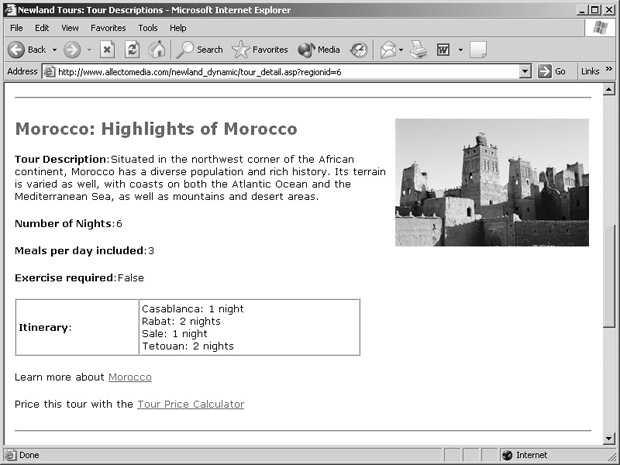Open the Tools menu

(148, 28)
